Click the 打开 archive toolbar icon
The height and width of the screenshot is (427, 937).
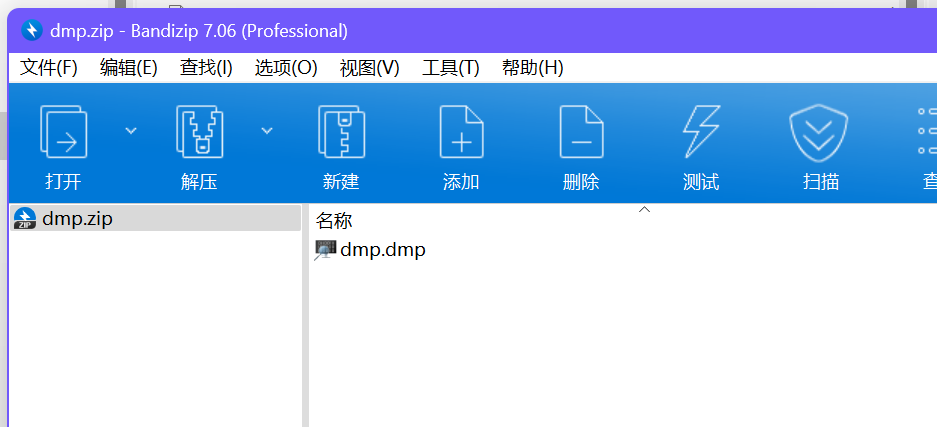63,131
